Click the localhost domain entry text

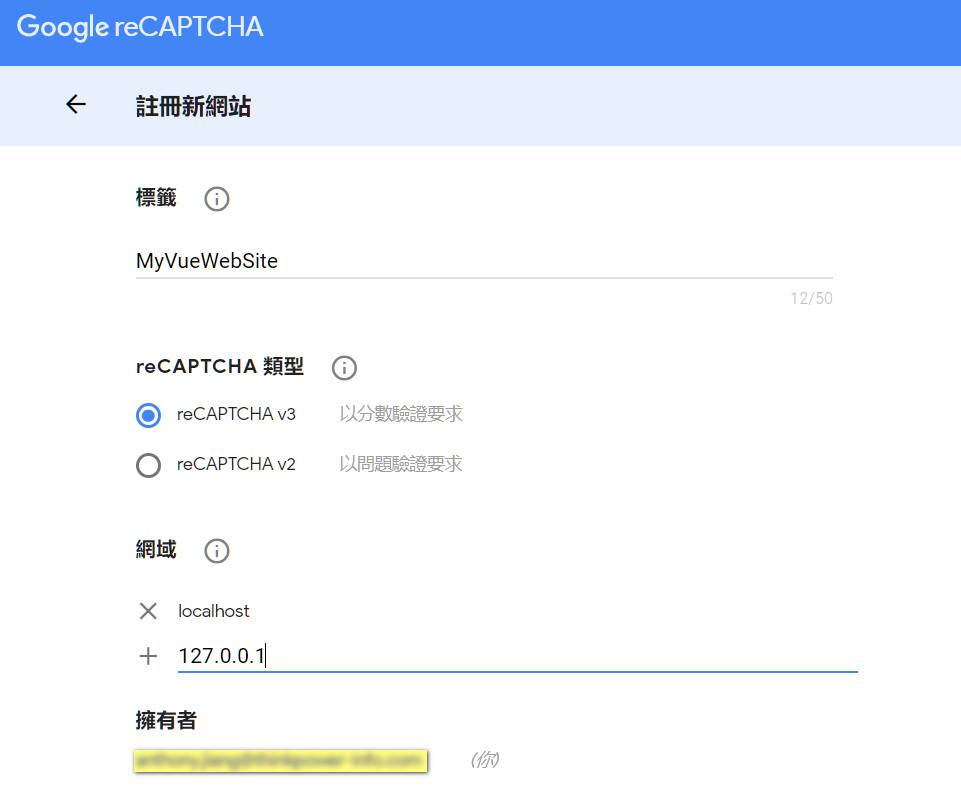point(214,611)
